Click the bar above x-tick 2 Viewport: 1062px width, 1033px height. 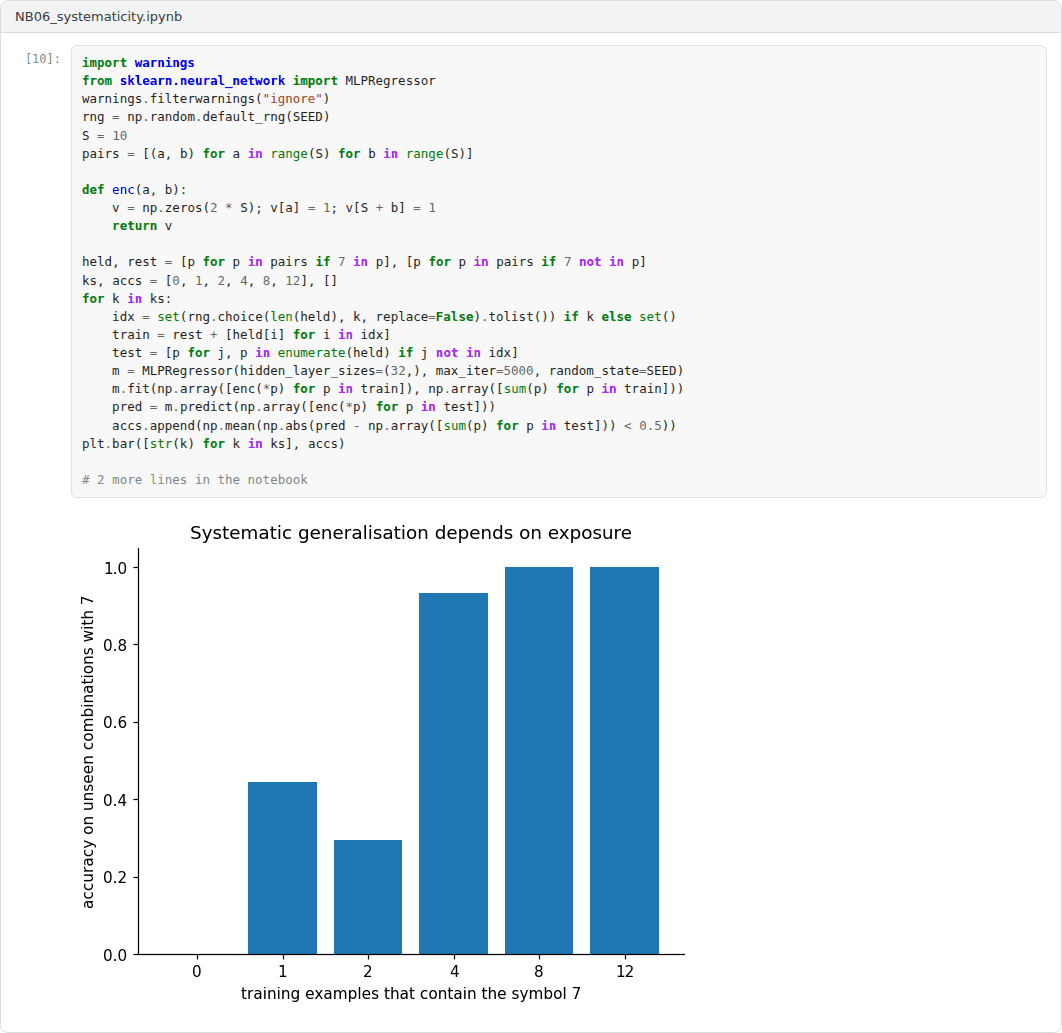tap(368, 898)
